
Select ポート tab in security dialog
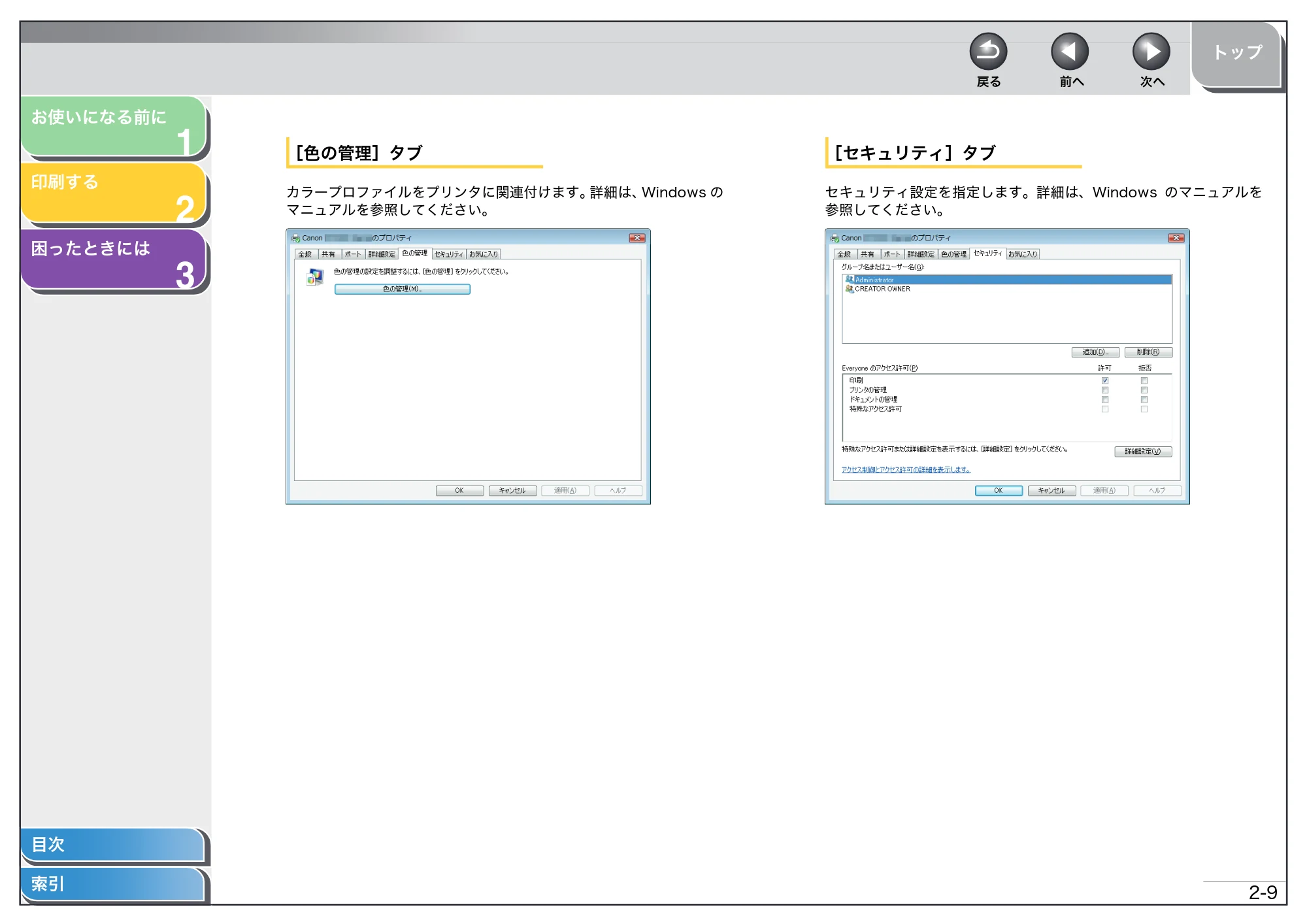click(892, 254)
